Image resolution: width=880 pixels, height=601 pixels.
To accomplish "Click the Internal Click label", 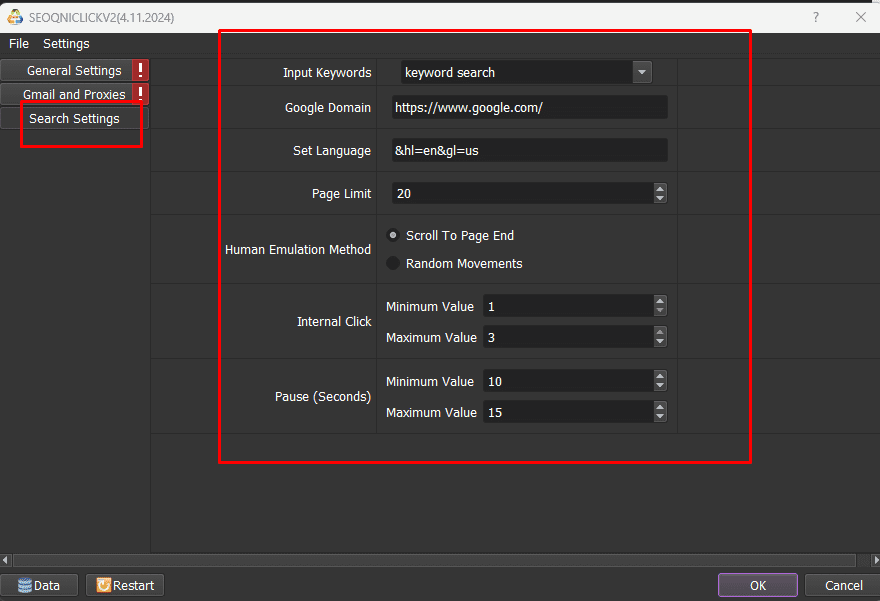I will coord(334,322).
